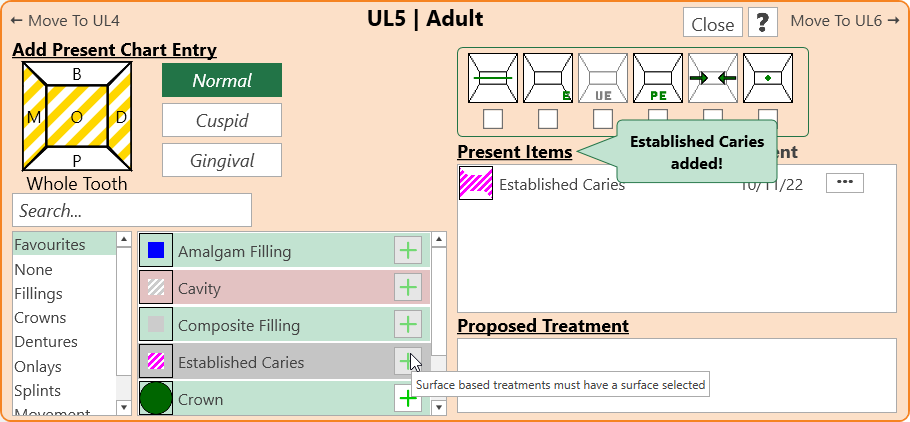Select the Fillings category

click(x=38, y=294)
